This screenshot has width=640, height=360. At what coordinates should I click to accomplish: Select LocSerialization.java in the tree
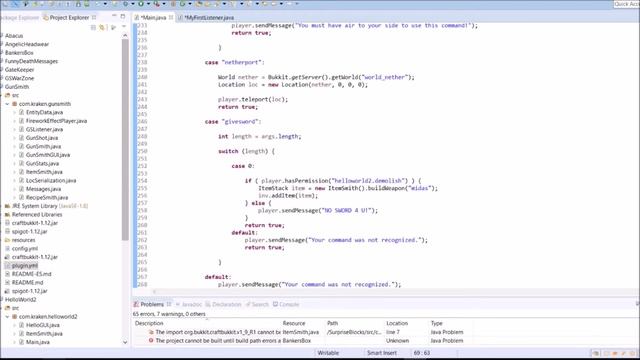pos(51,180)
